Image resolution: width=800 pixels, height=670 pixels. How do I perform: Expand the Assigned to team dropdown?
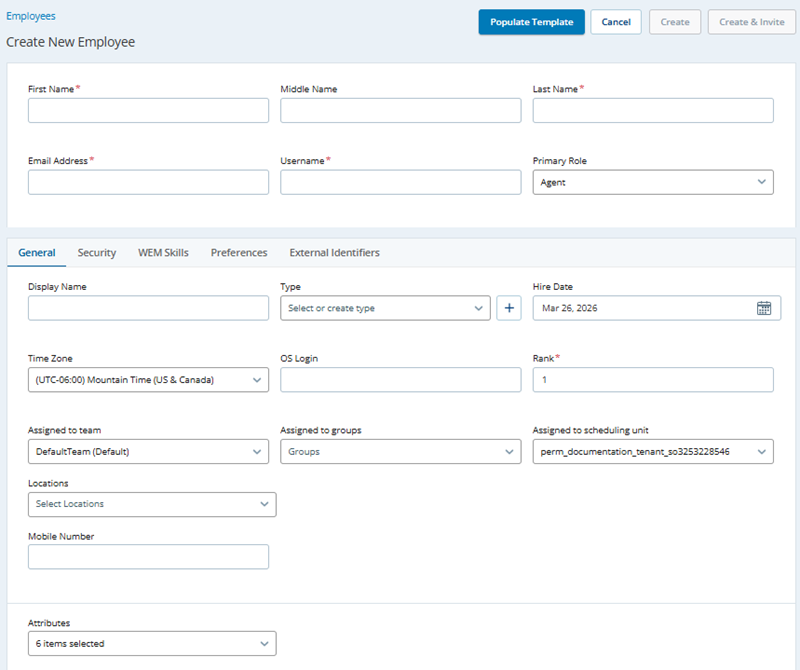pos(148,452)
